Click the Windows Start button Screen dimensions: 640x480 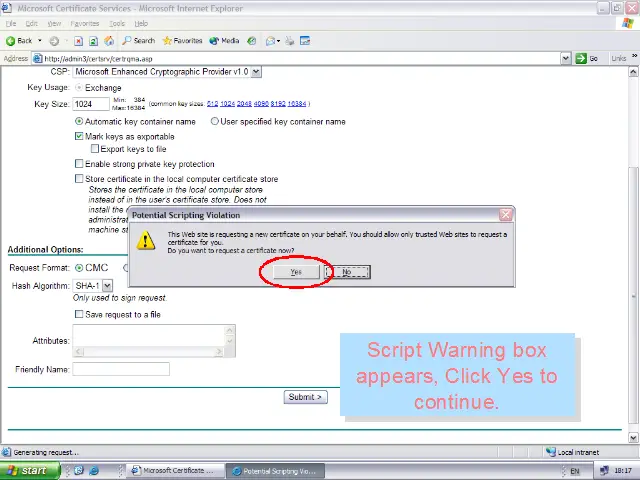29,471
